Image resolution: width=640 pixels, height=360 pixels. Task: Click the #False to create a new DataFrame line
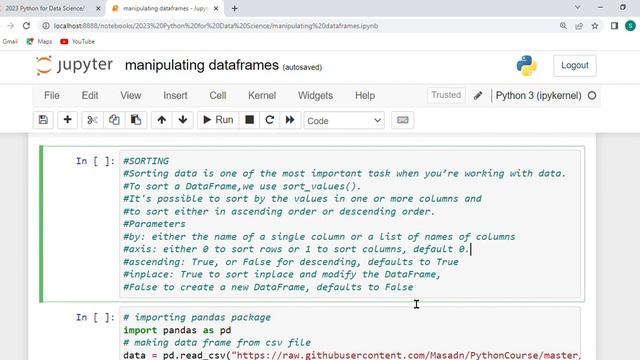point(268,287)
